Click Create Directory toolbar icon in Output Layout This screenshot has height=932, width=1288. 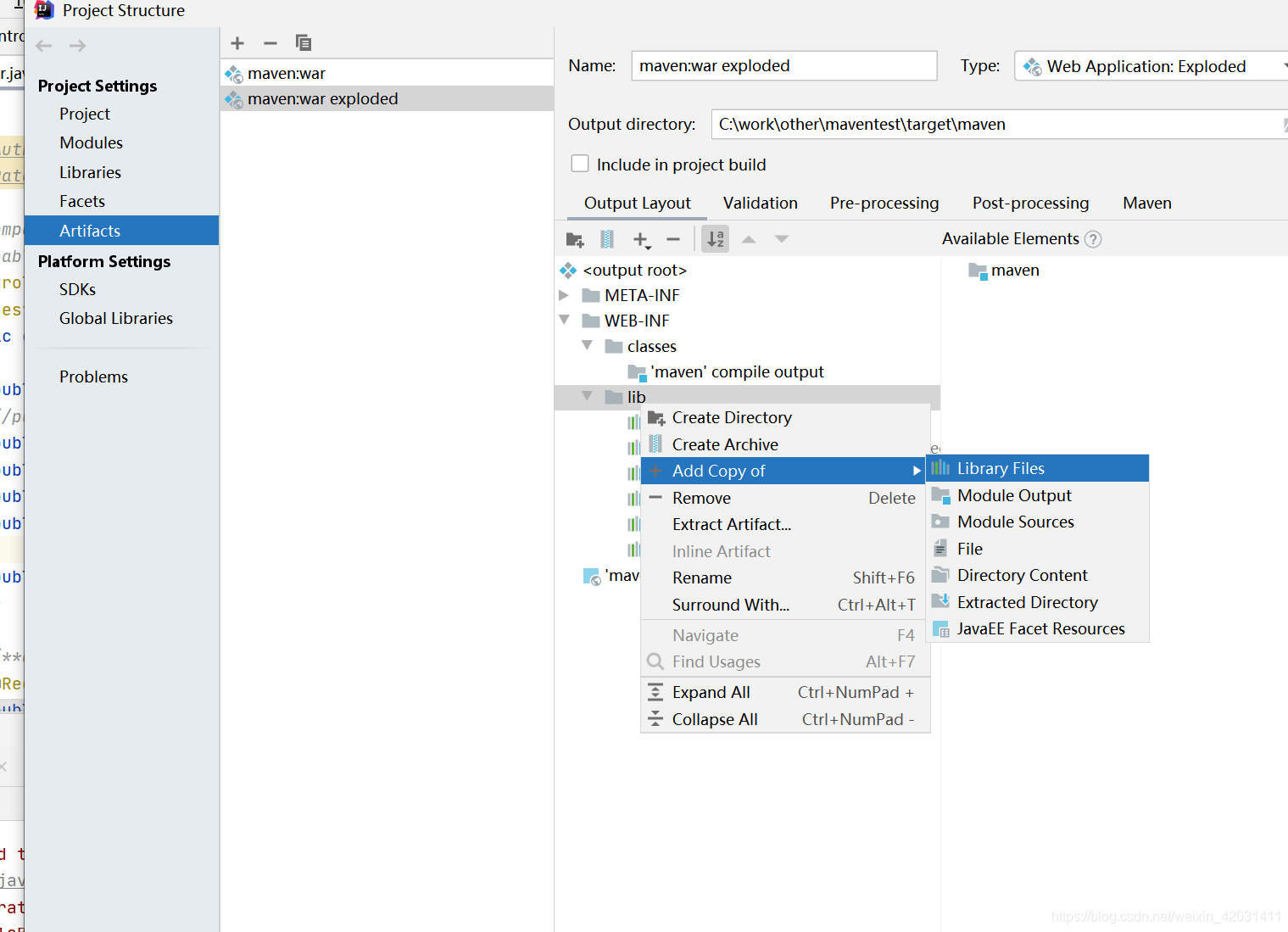click(x=575, y=240)
